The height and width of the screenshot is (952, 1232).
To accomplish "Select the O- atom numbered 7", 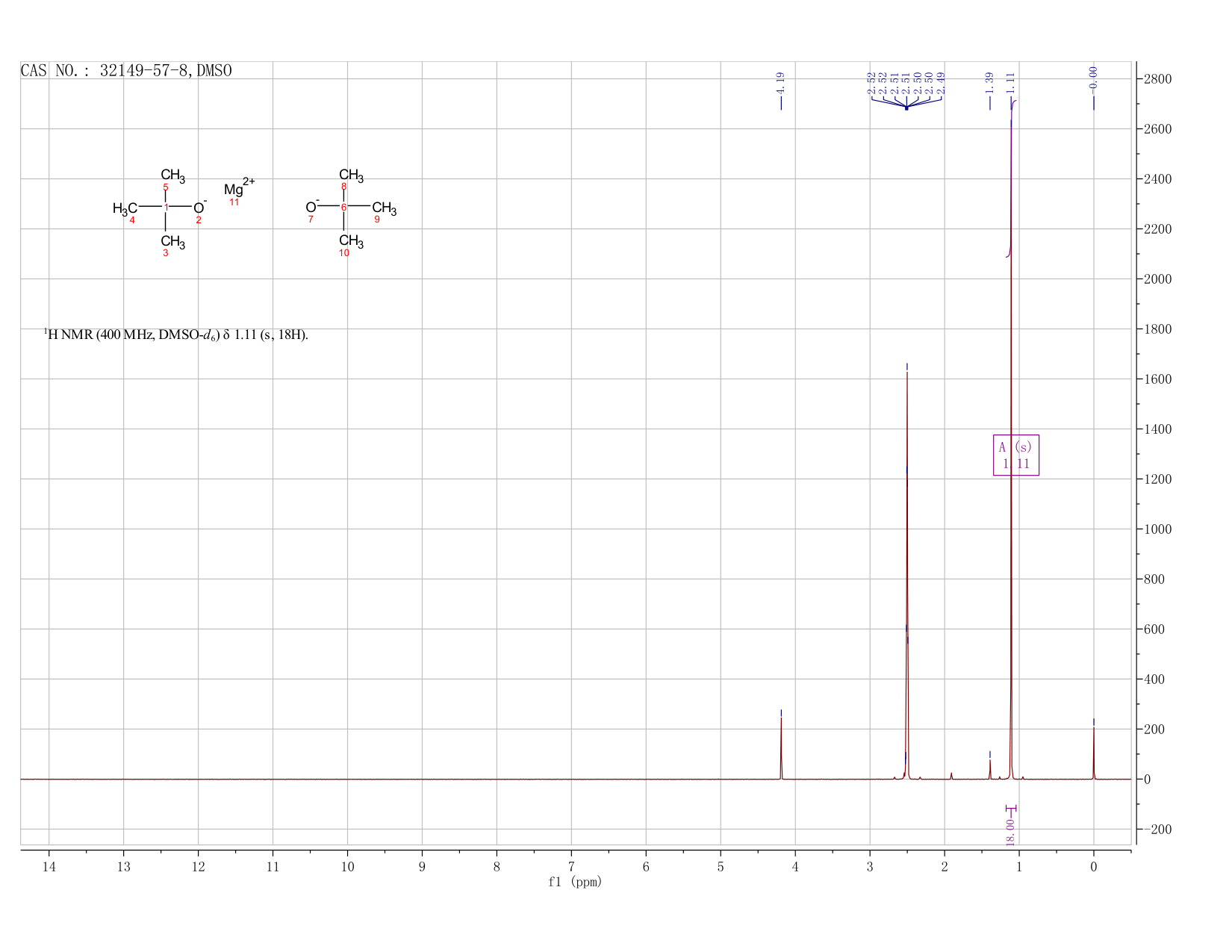I will tap(311, 207).
